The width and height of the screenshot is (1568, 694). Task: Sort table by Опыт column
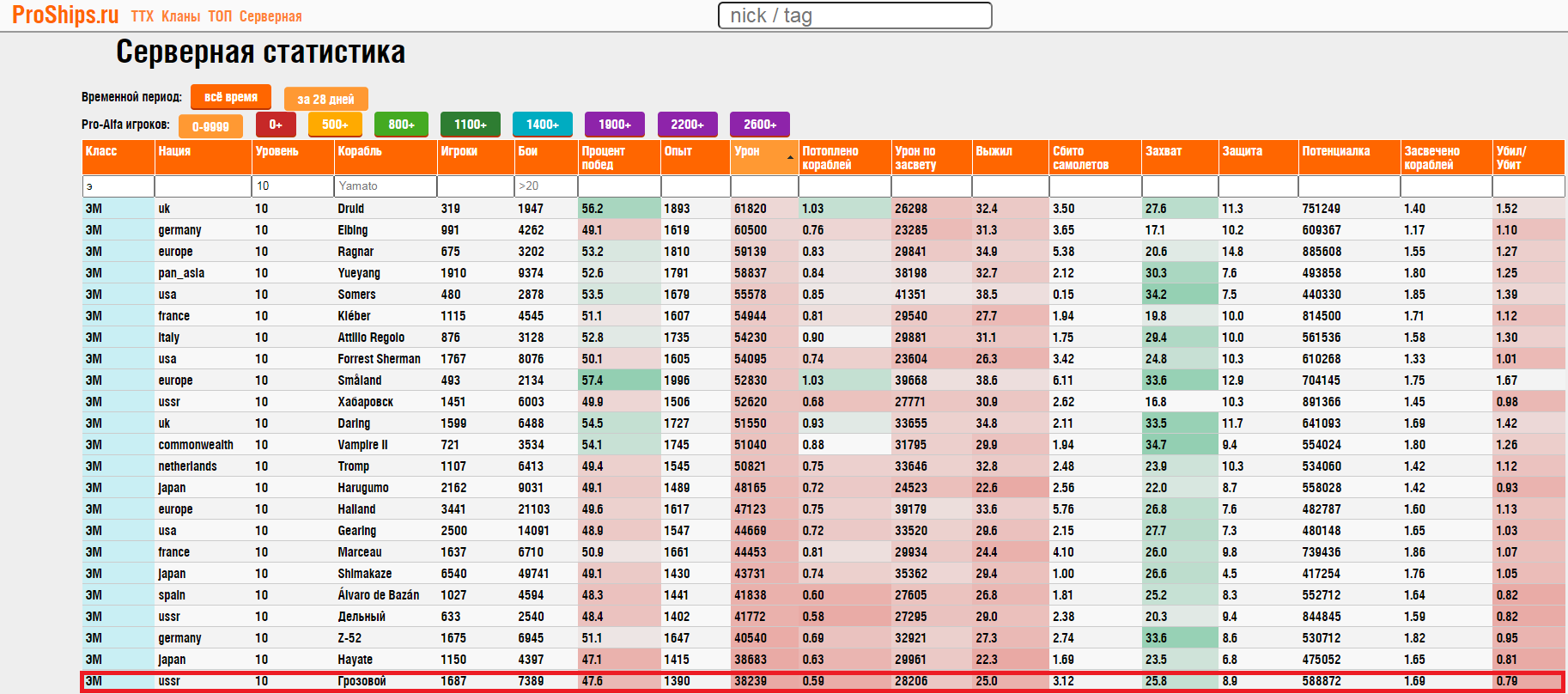pos(696,157)
